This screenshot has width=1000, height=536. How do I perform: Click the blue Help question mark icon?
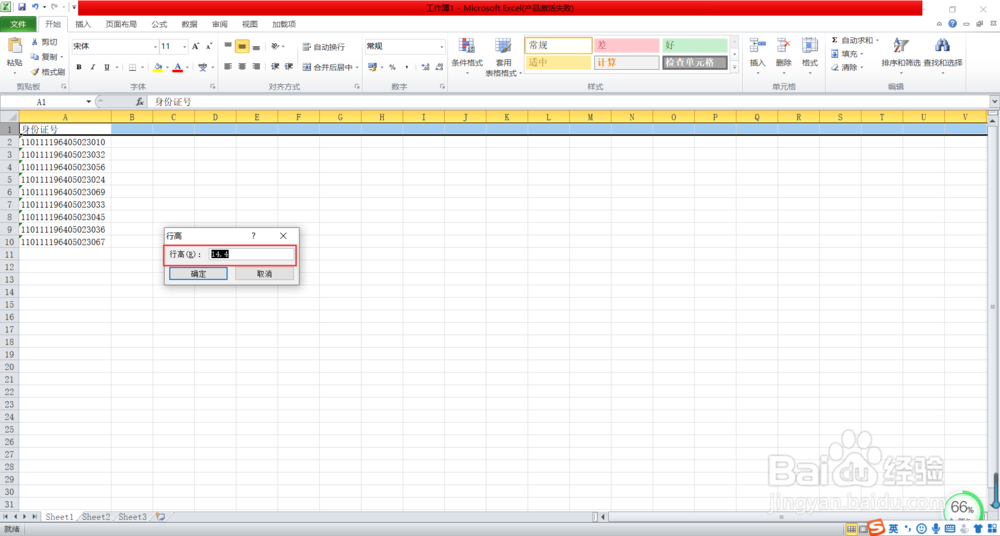click(x=952, y=24)
